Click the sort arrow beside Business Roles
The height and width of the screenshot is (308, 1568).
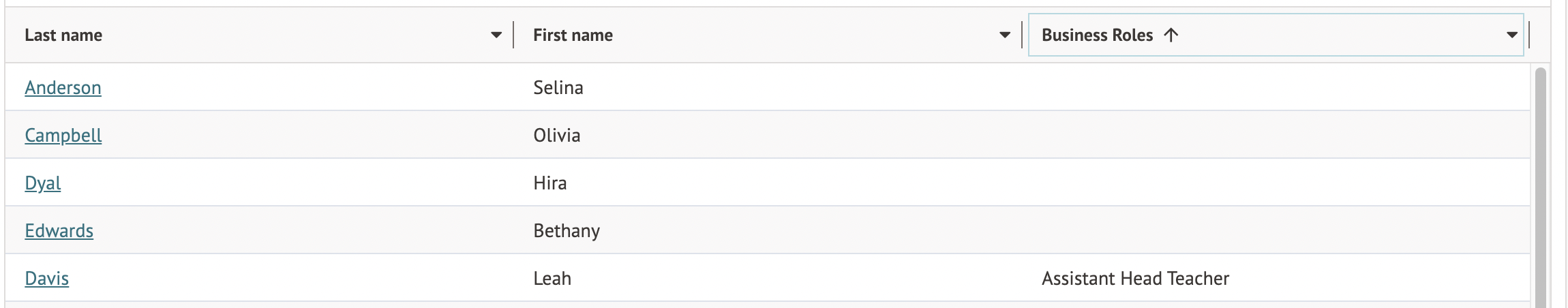point(1171,35)
